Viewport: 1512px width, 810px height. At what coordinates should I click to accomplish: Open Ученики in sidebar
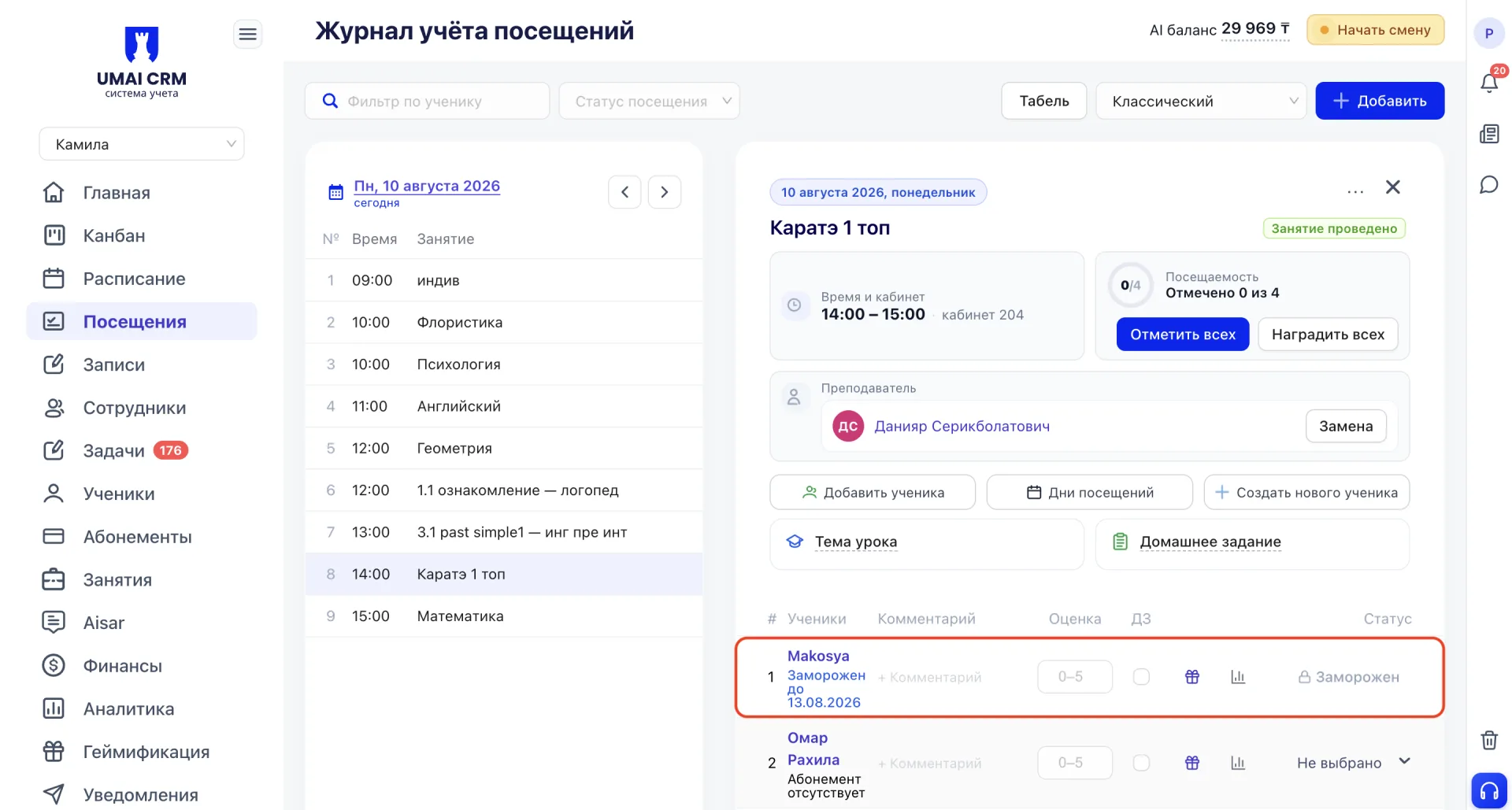[x=142, y=494]
